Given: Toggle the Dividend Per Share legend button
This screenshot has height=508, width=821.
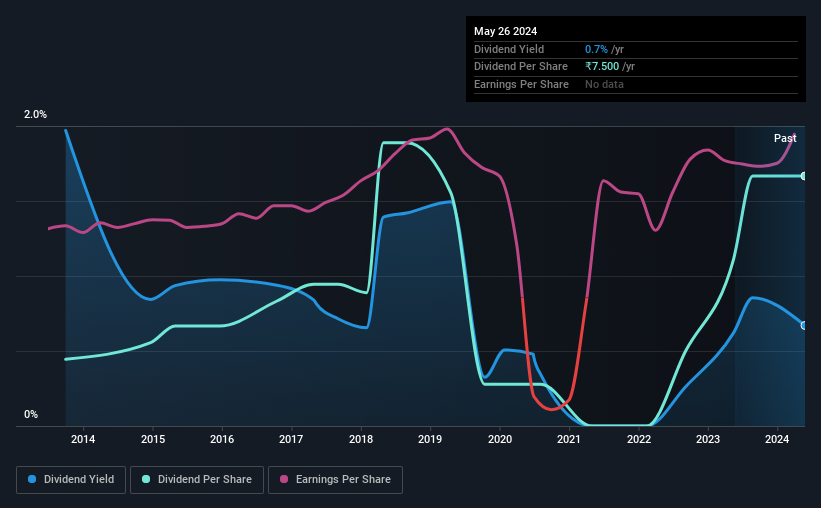Looking at the screenshot, I should click(x=197, y=480).
